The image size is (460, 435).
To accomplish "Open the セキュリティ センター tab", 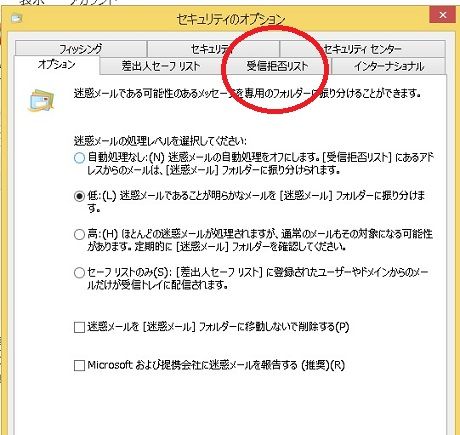I will coord(362,49).
